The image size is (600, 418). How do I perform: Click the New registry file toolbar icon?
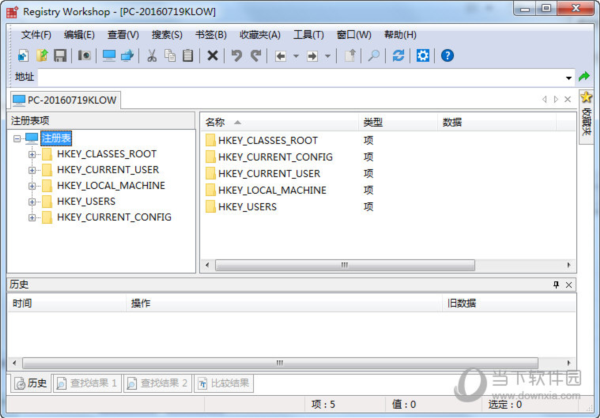[x=23, y=56]
